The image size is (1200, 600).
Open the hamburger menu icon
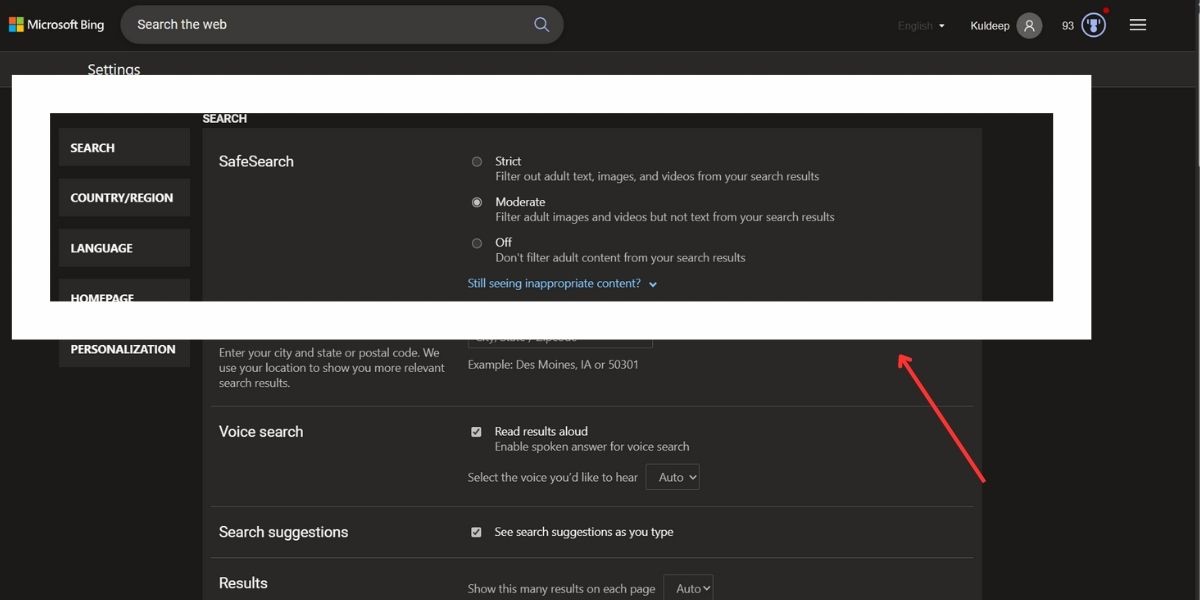[1137, 25]
